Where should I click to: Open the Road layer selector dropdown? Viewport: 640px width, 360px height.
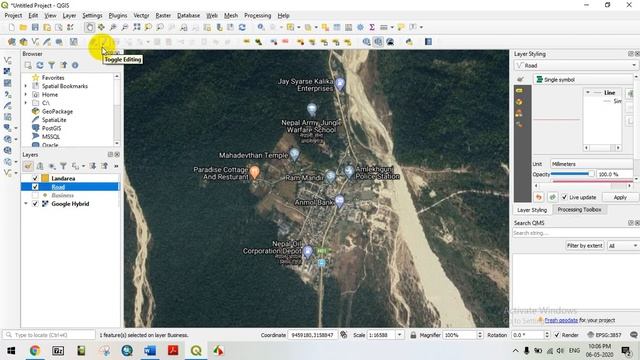(576, 65)
